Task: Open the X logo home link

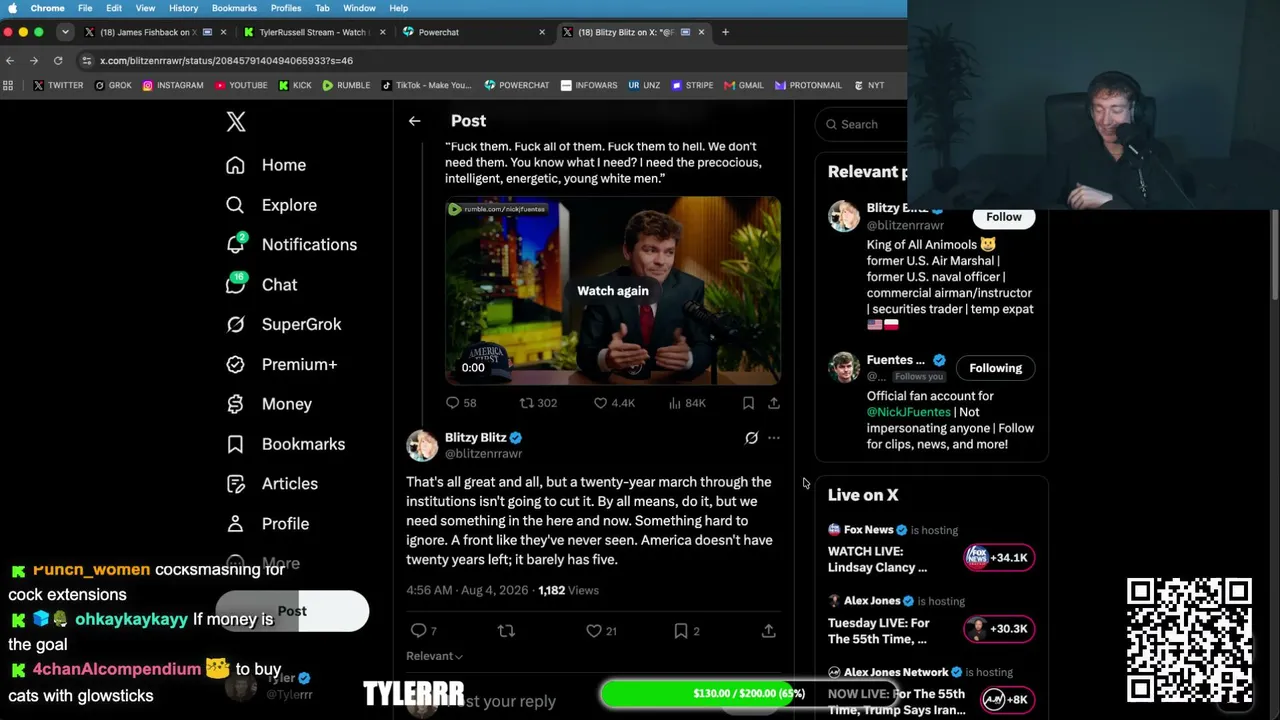Action: point(236,122)
